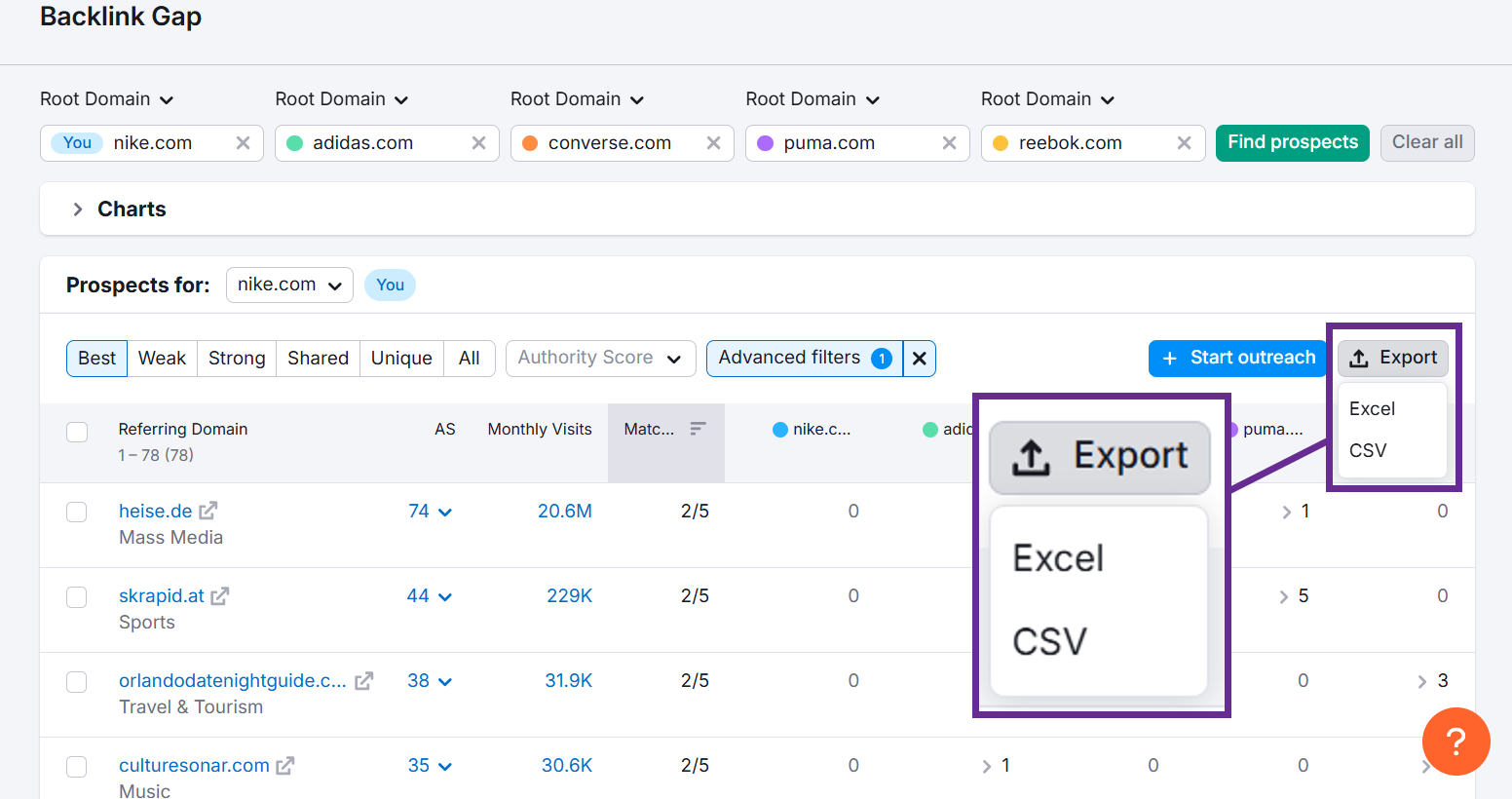Remove nike.com with its X icon
This screenshot has width=1512, height=799.
tap(243, 143)
